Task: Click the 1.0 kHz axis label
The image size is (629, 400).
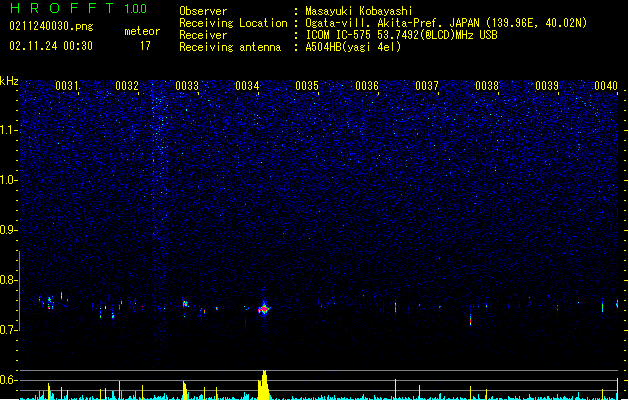Action: pyautogui.click(x=9, y=180)
